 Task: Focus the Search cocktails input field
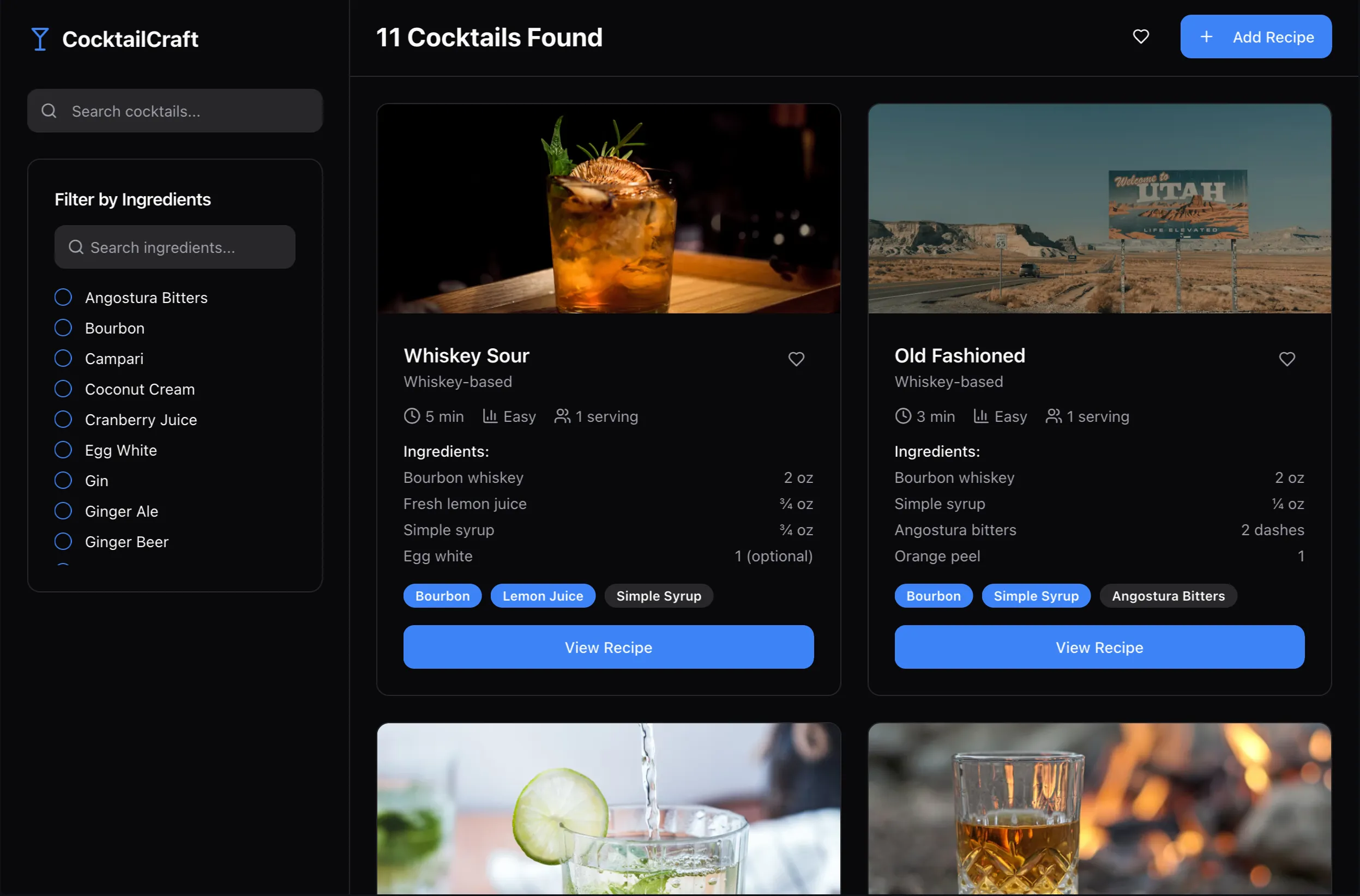tap(189, 111)
